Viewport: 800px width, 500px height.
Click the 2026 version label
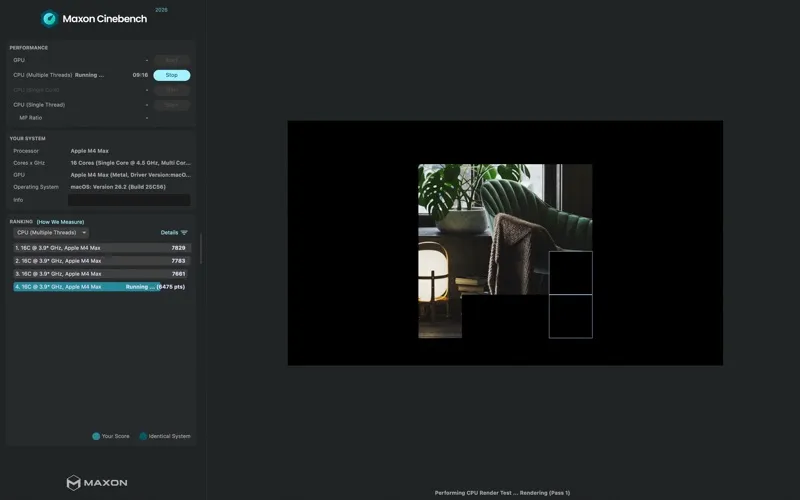[x=161, y=10]
